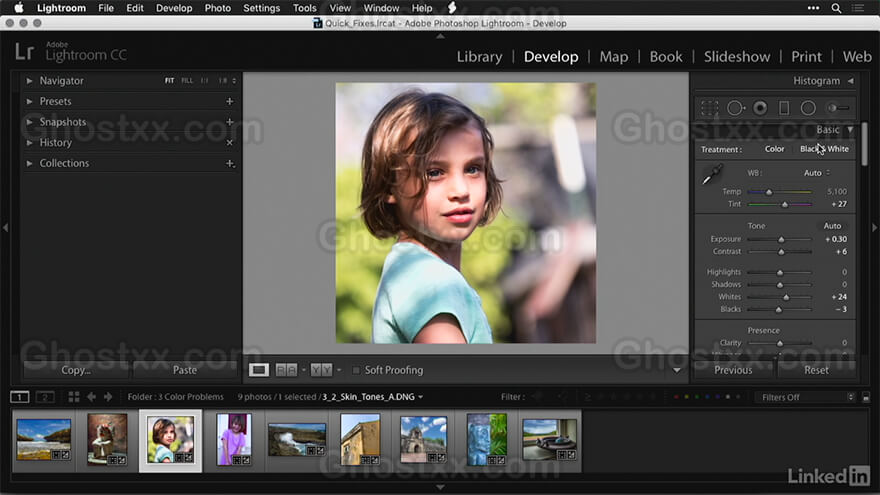Select the beach landscape thumbnail in filmstrip
The width and height of the screenshot is (880, 495).
click(44, 440)
